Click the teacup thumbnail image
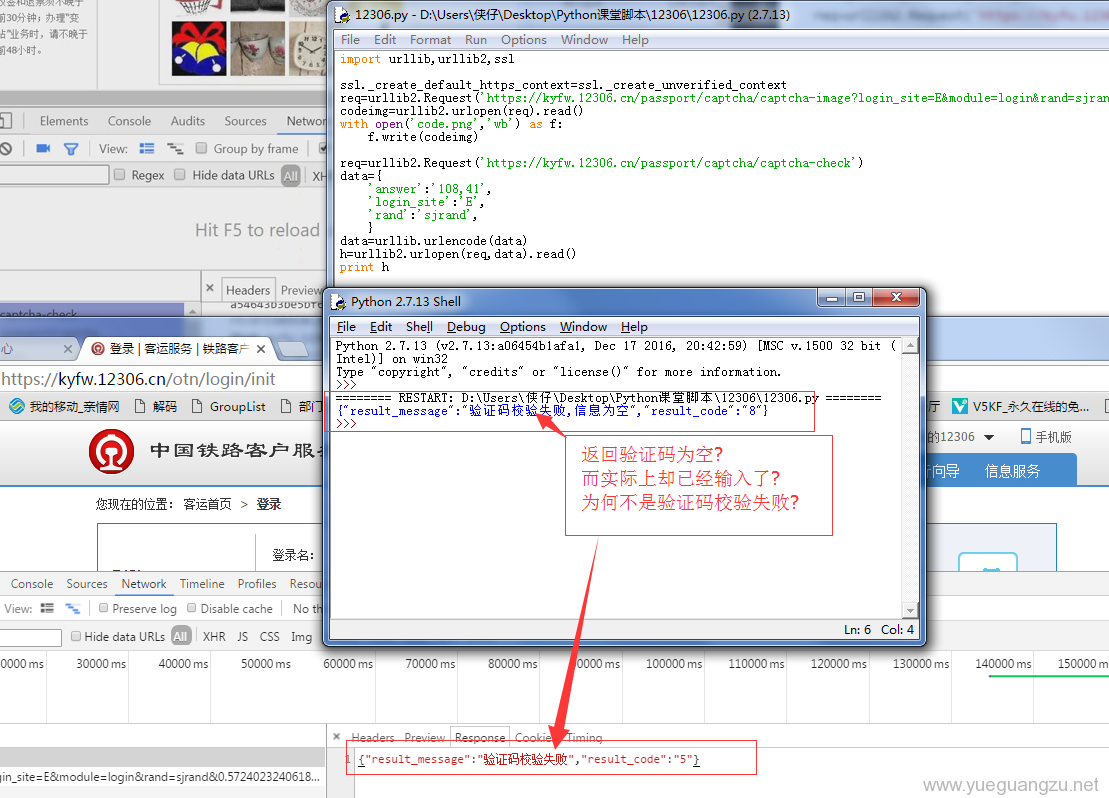Viewport: 1109px width, 798px height. click(257, 49)
